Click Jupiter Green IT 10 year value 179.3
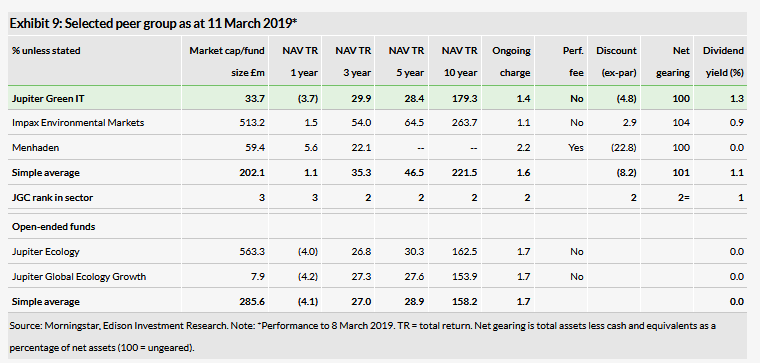Image resolution: width=760 pixels, height=363 pixels. click(464, 98)
